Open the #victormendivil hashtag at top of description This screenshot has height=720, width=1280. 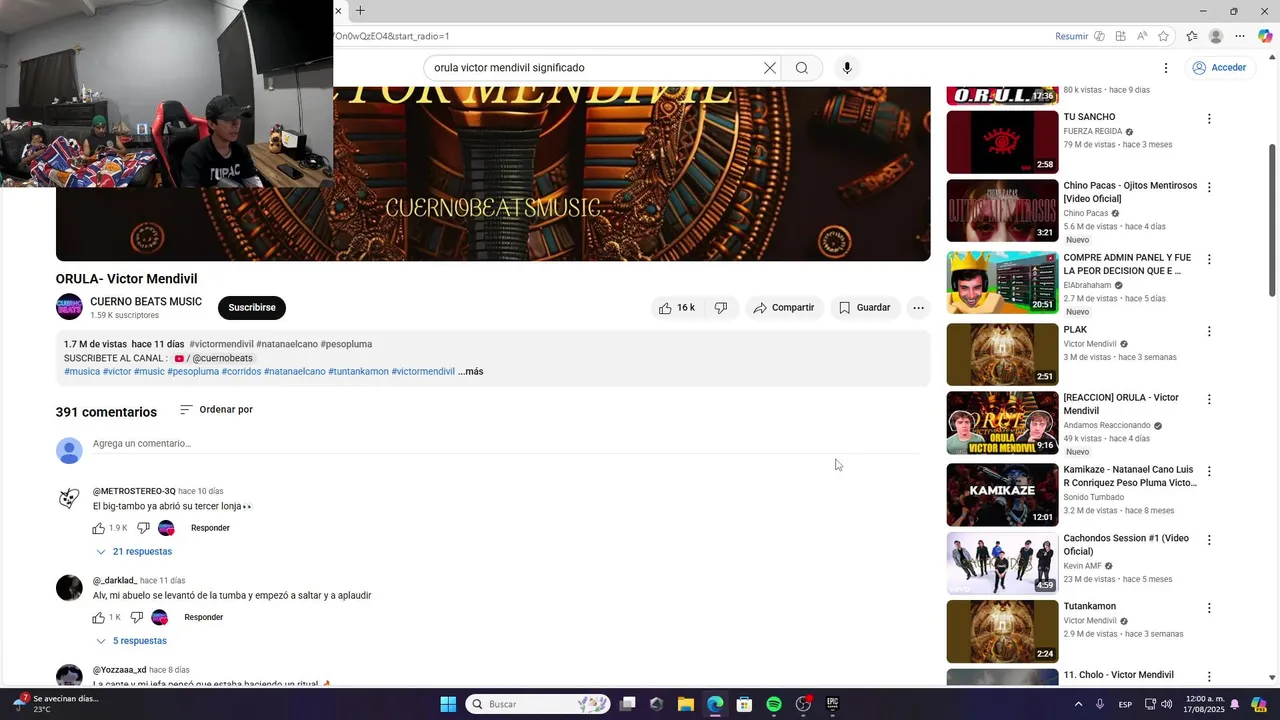pos(221,344)
